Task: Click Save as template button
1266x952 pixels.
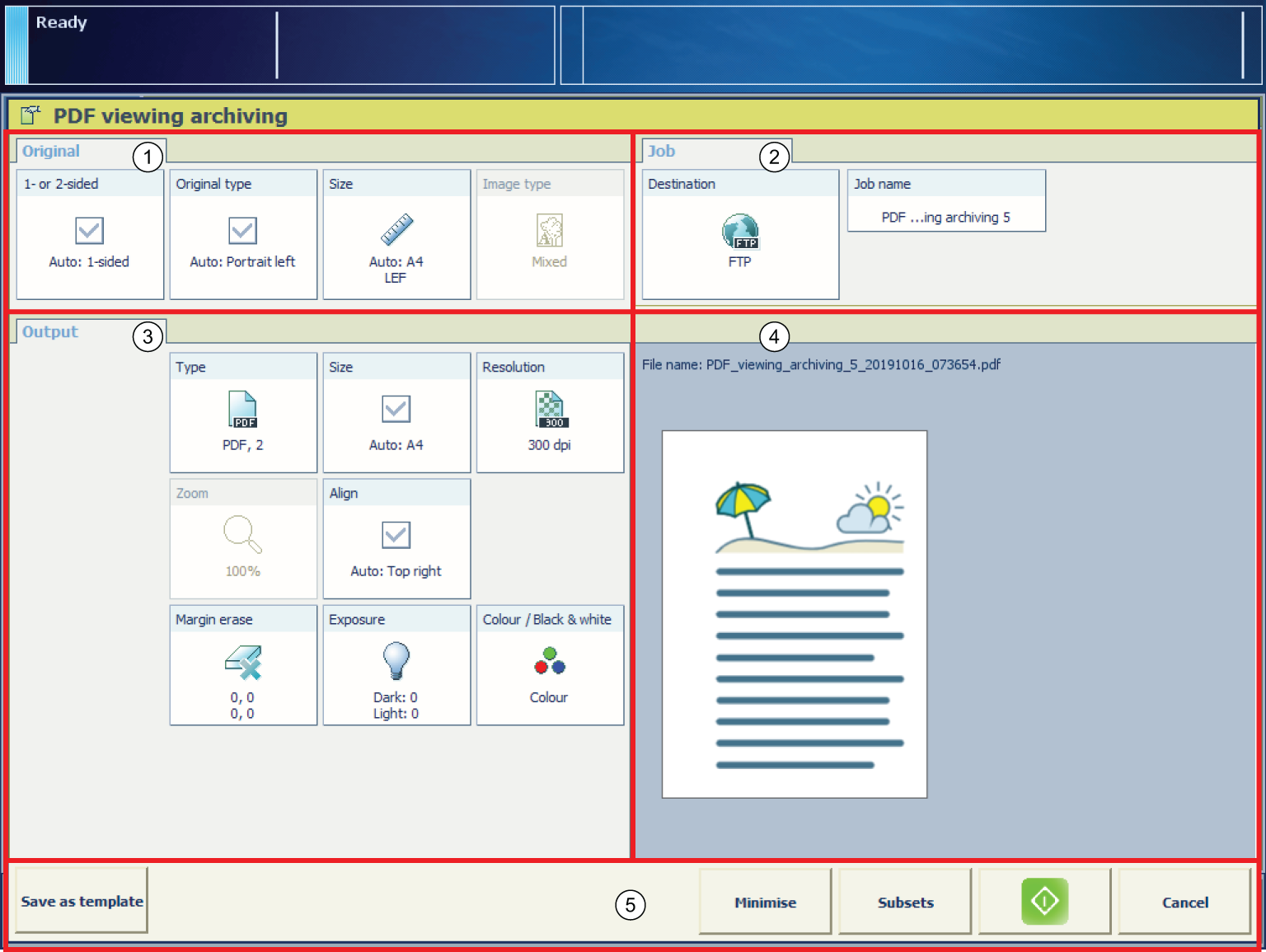Action: click(x=82, y=901)
